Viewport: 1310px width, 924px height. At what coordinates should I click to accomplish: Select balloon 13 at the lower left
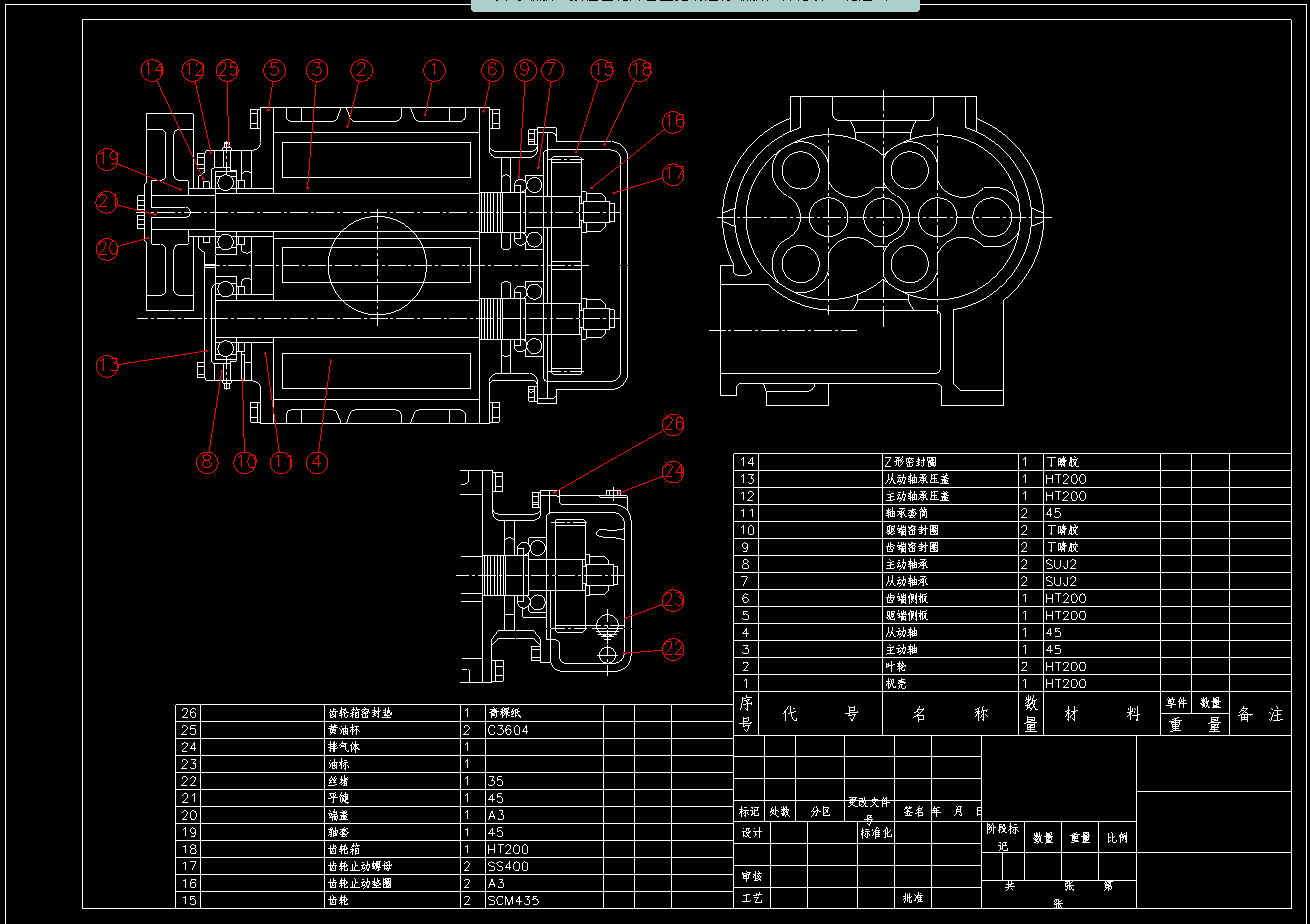tap(108, 366)
